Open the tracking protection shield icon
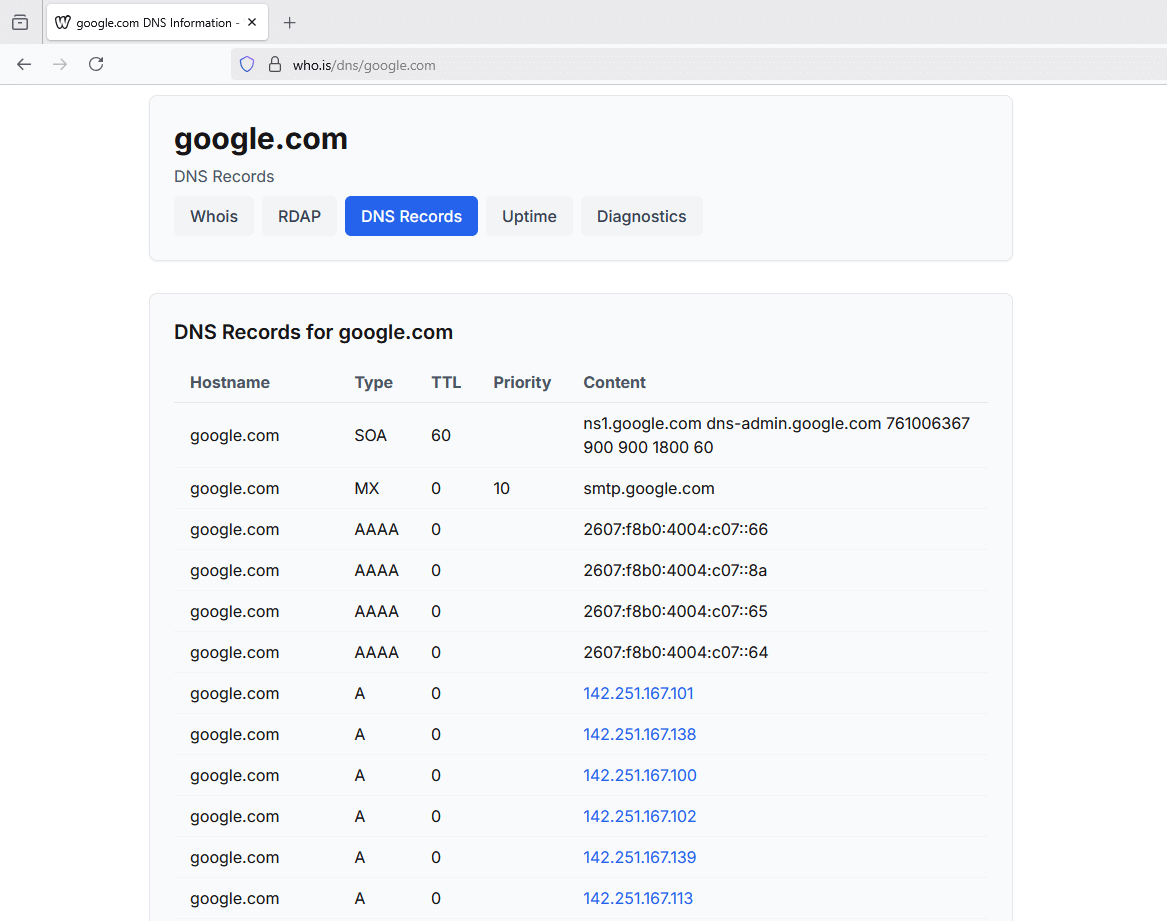This screenshot has height=921, width=1167. [x=247, y=65]
